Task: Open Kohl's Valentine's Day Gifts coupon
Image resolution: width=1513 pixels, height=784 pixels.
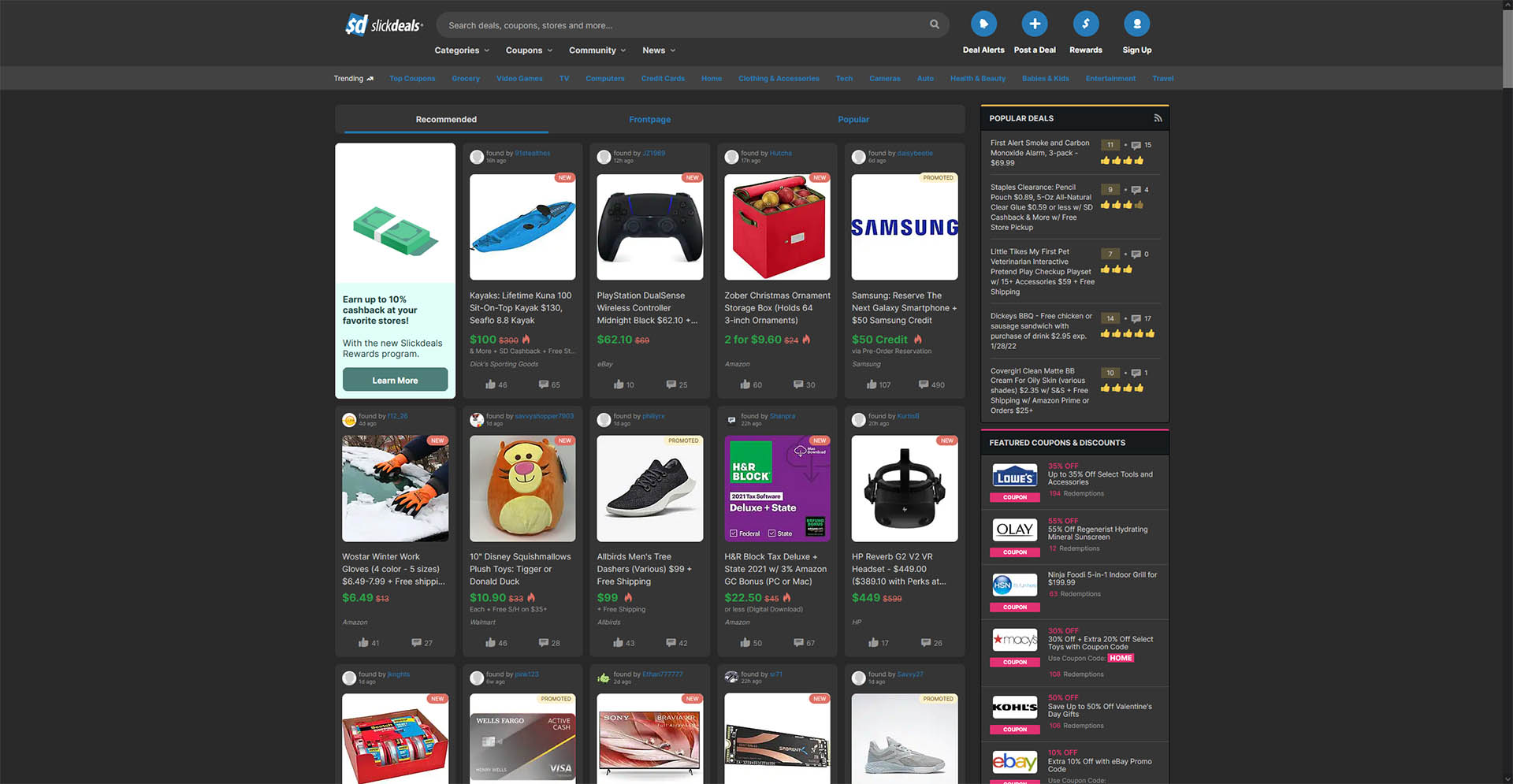Action: tap(1100, 711)
